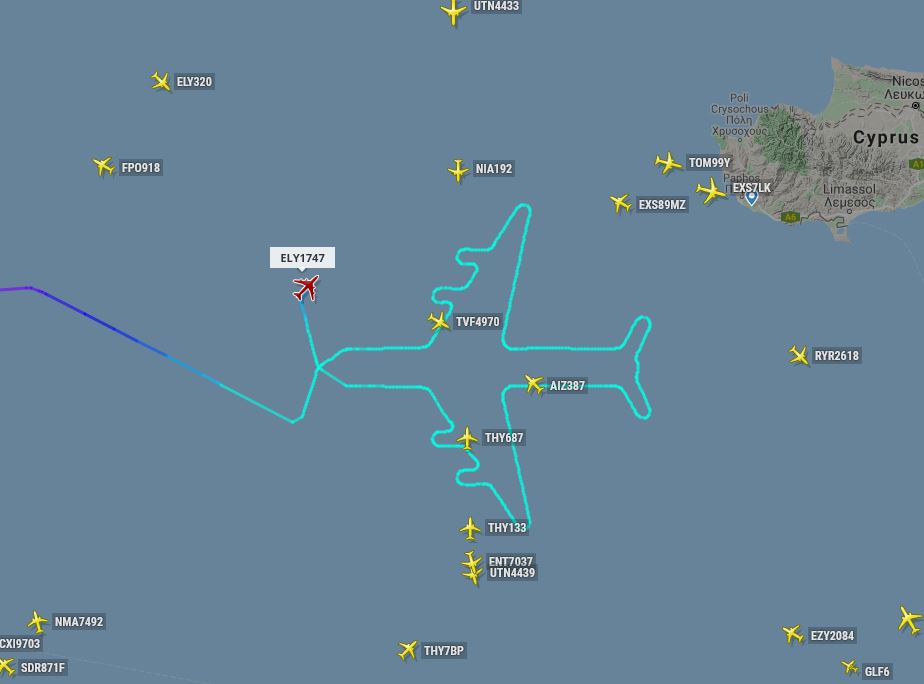
Task: Click the ELY320 plane icon
Action: tap(161, 81)
